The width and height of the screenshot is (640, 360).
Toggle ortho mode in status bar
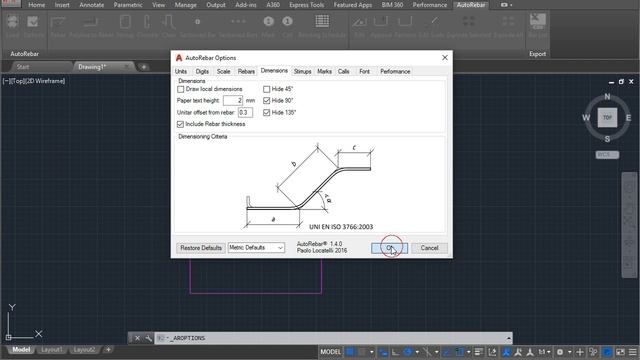pyautogui.click(x=395, y=352)
